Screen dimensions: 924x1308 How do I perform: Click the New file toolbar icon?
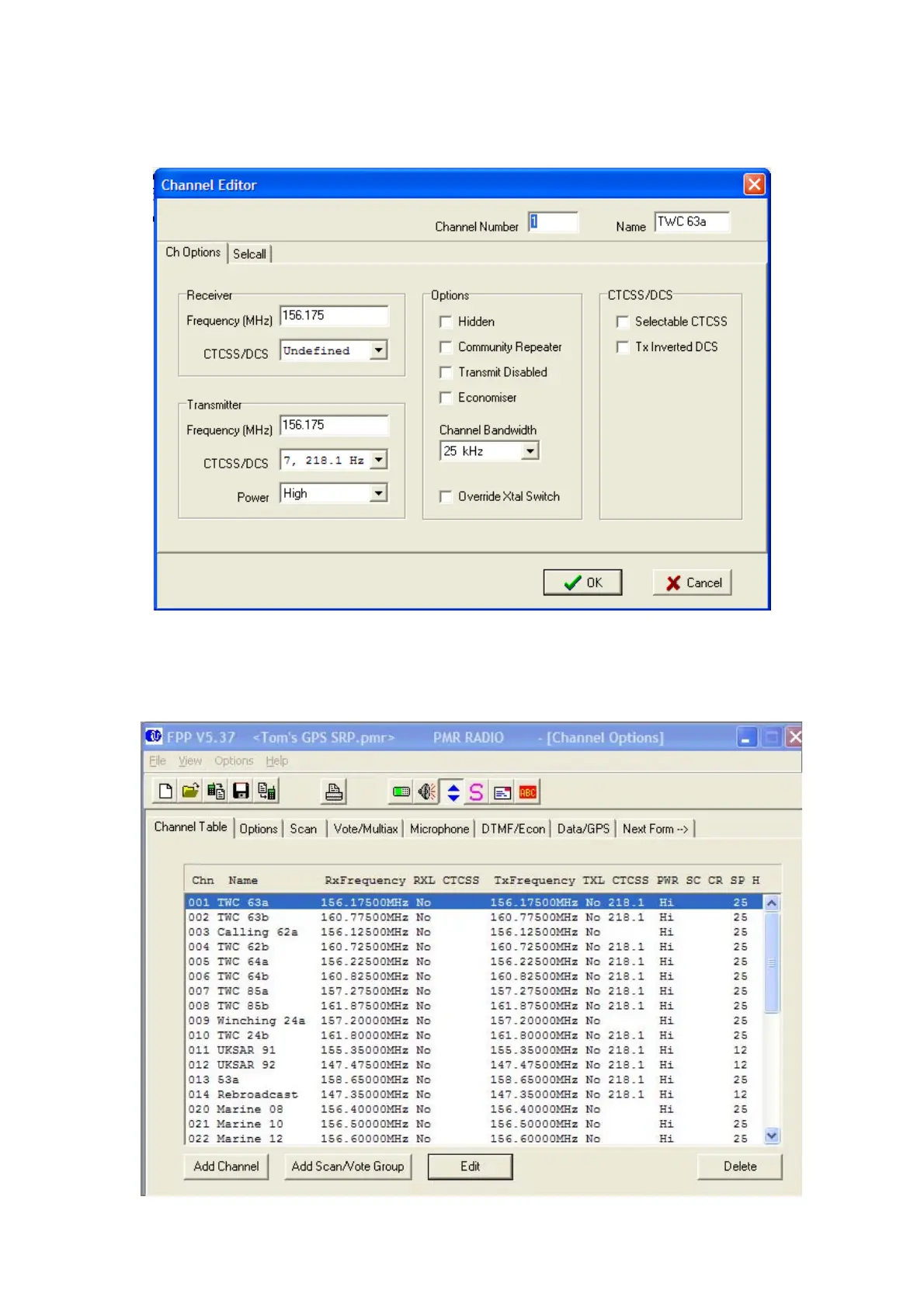coord(165,791)
